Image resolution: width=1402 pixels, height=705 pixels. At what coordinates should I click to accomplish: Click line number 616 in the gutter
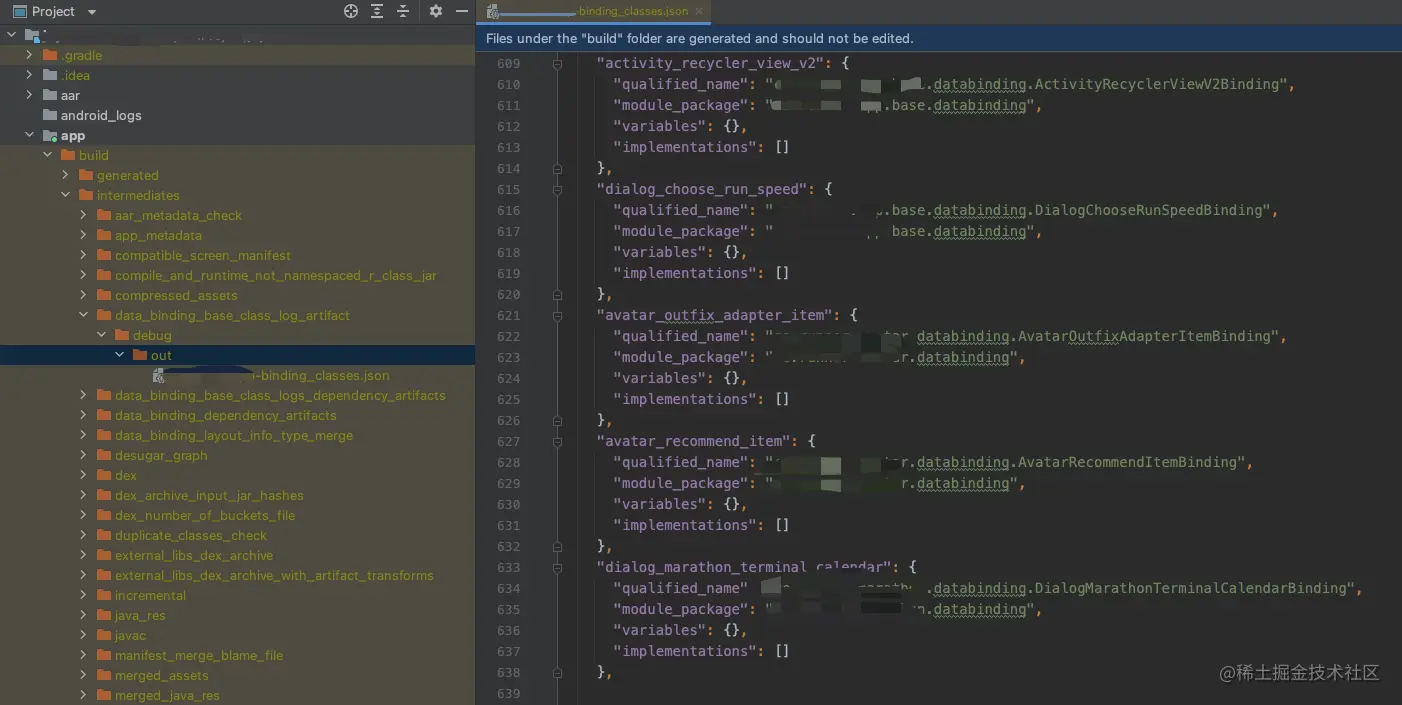[508, 210]
